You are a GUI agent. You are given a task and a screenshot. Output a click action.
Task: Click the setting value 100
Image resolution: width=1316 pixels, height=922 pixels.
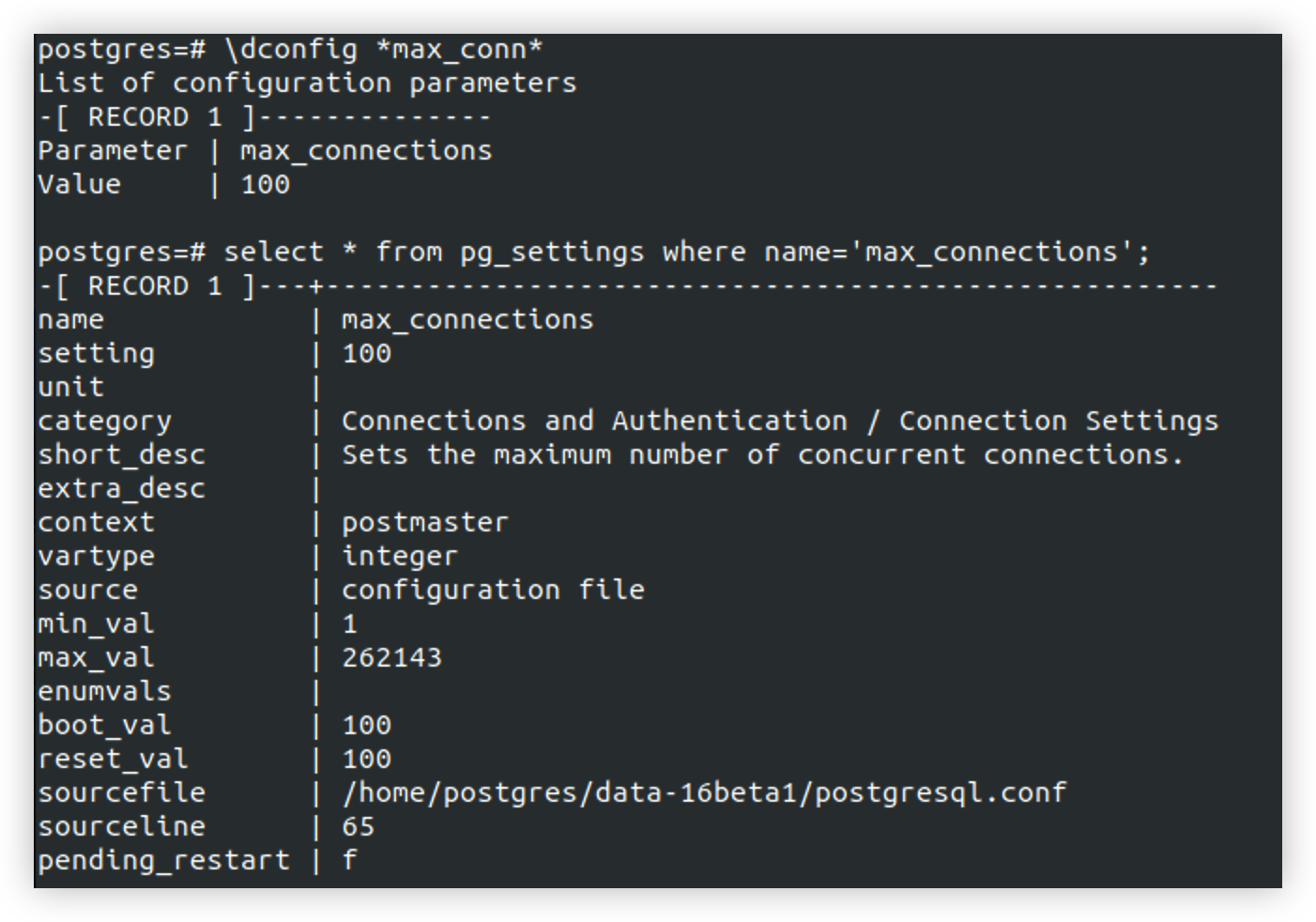(x=366, y=353)
